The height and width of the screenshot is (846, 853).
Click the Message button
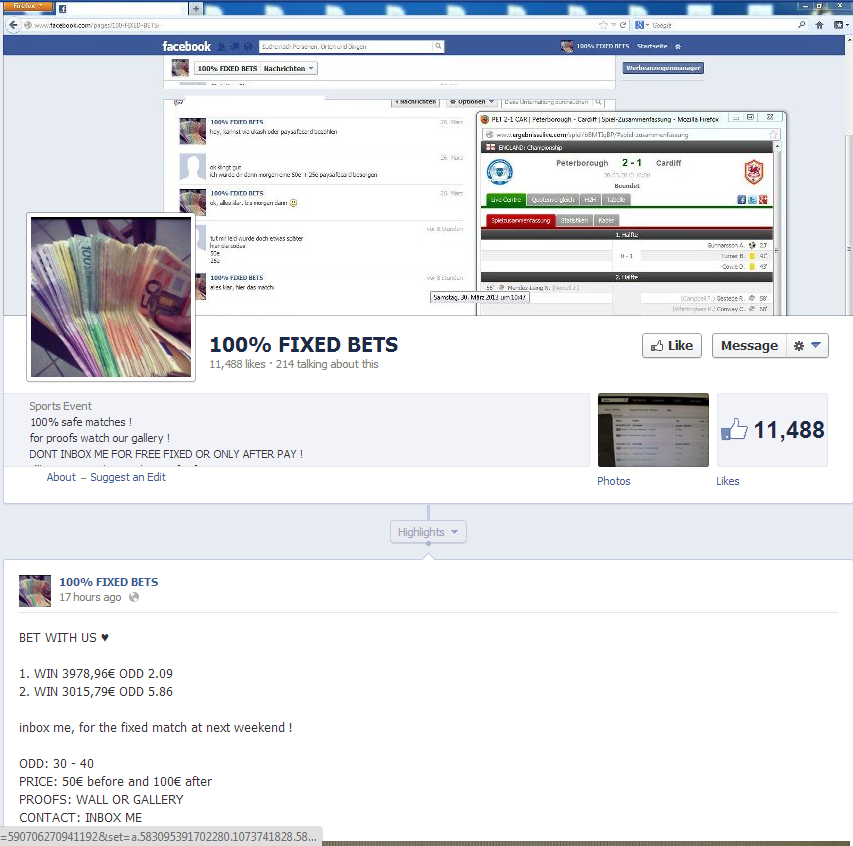pos(749,345)
